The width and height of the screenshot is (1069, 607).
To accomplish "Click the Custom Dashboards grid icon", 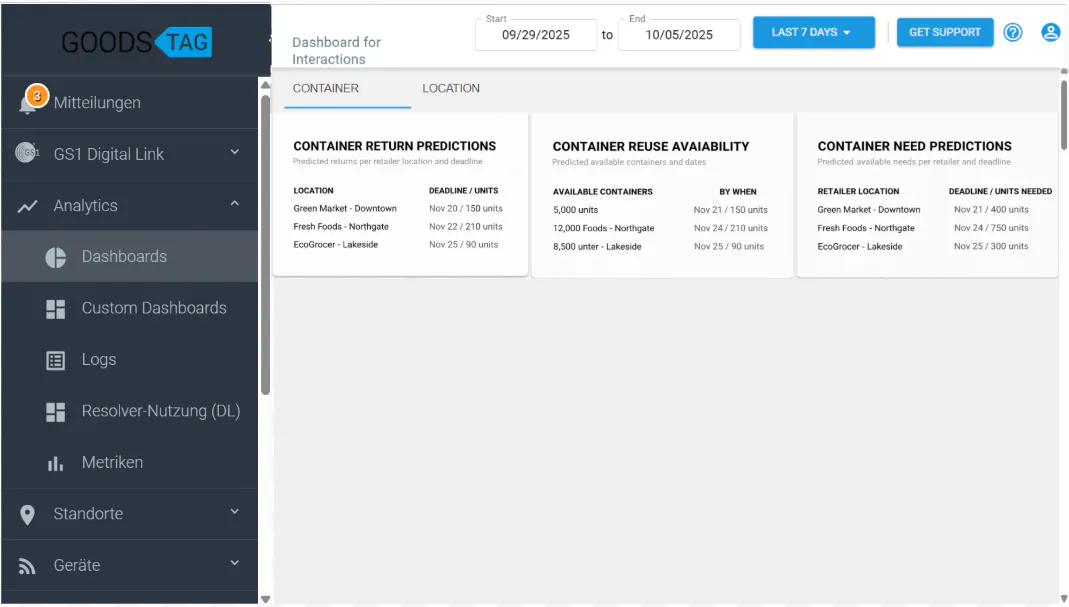I will tap(56, 309).
